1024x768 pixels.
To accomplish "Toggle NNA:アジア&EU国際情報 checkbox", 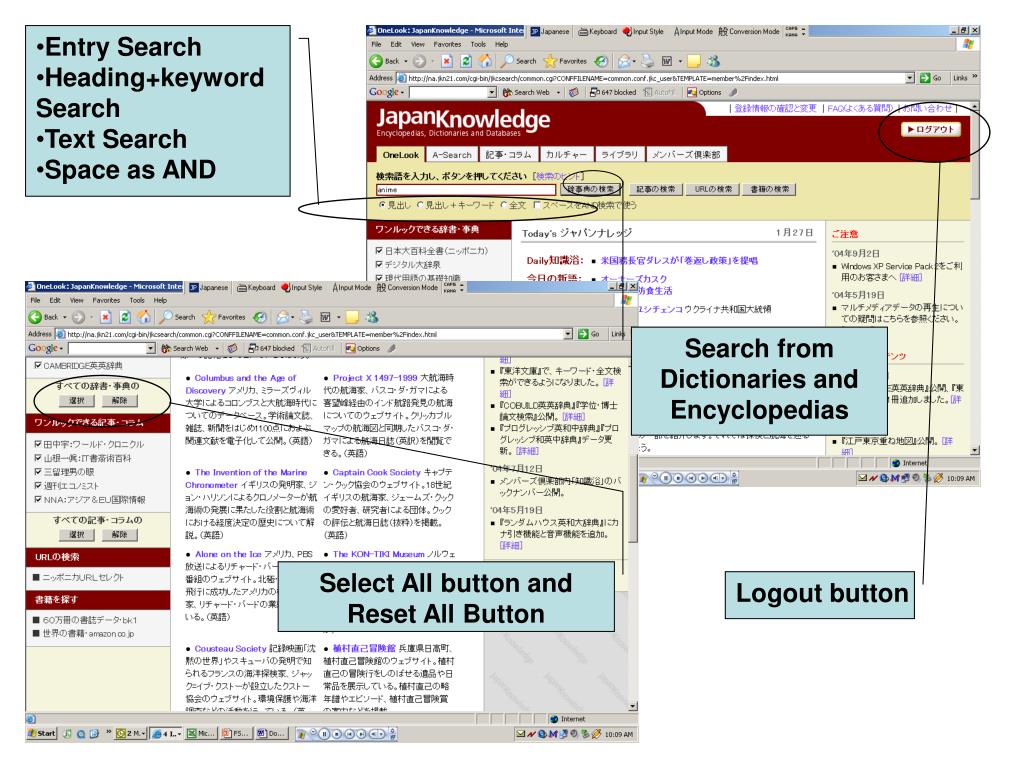I will coord(38,500).
